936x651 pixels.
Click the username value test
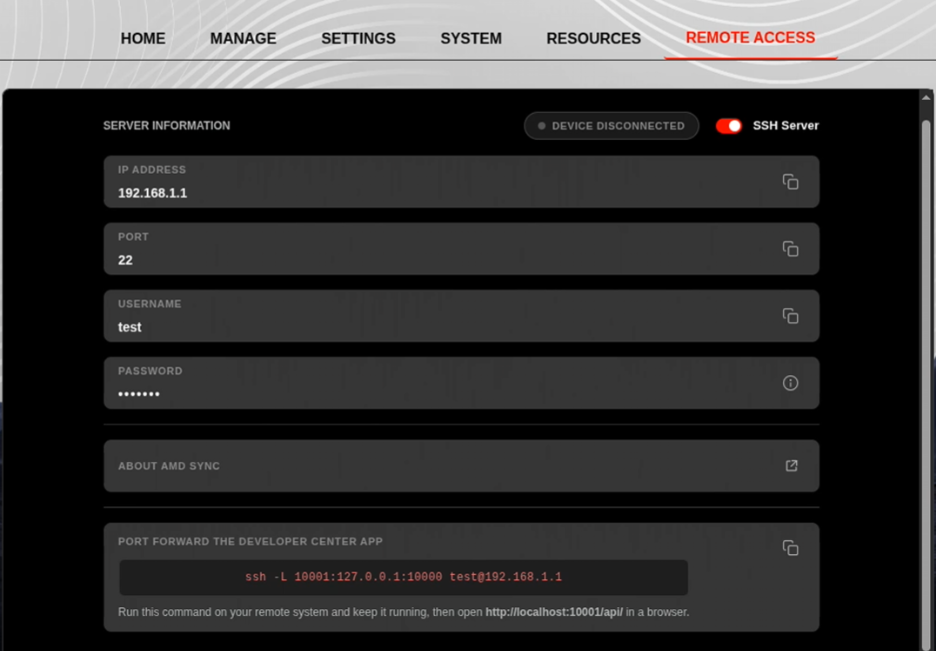coord(130,327)
